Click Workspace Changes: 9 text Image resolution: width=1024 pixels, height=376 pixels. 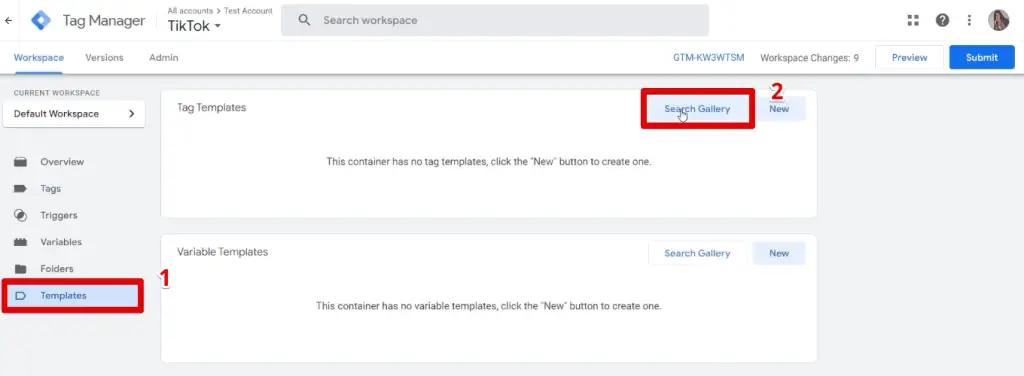[809, 57]
